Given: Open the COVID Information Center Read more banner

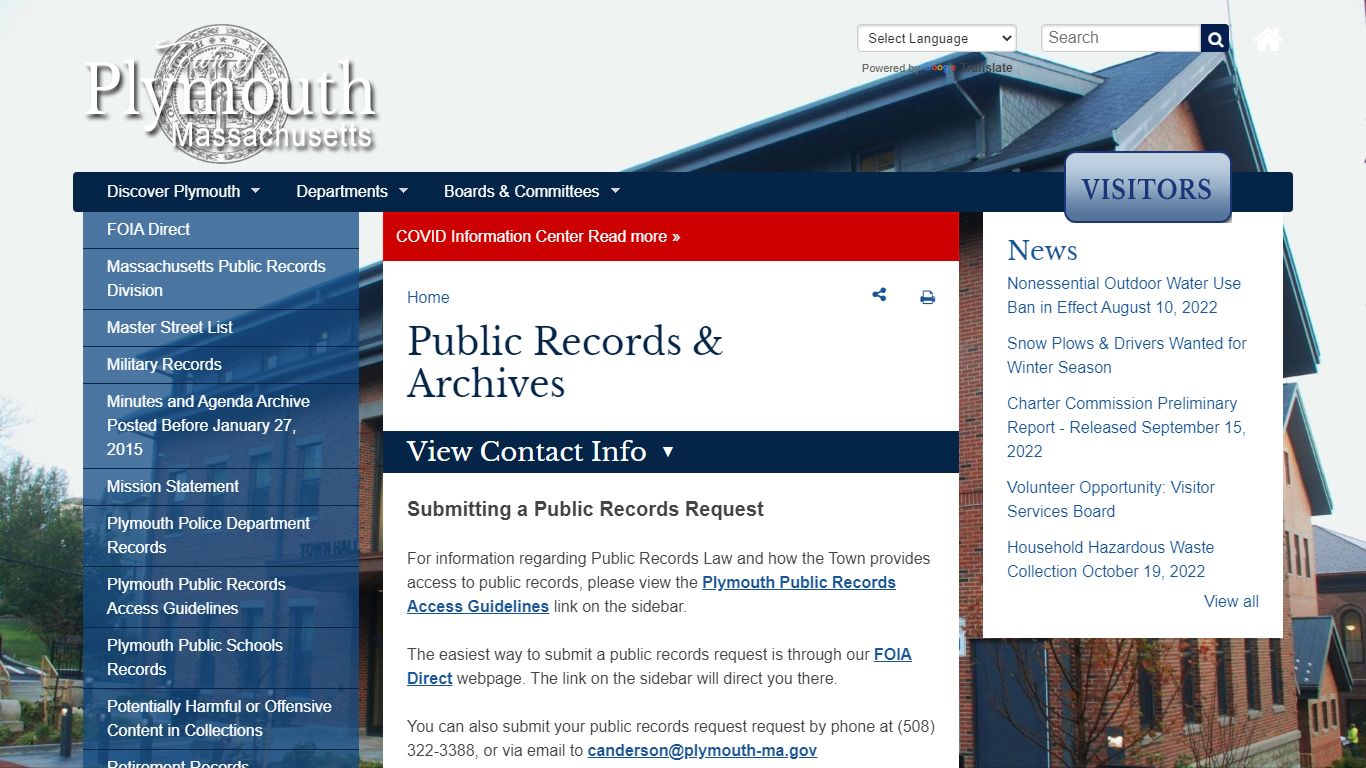Looking at the screenshot, I should 671,237.
